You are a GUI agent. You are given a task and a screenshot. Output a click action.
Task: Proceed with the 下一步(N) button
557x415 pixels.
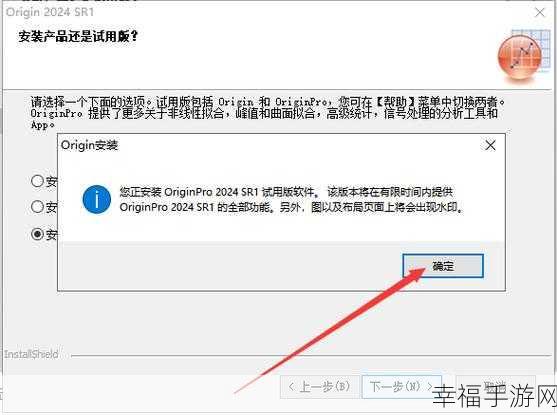click(402, 386)
